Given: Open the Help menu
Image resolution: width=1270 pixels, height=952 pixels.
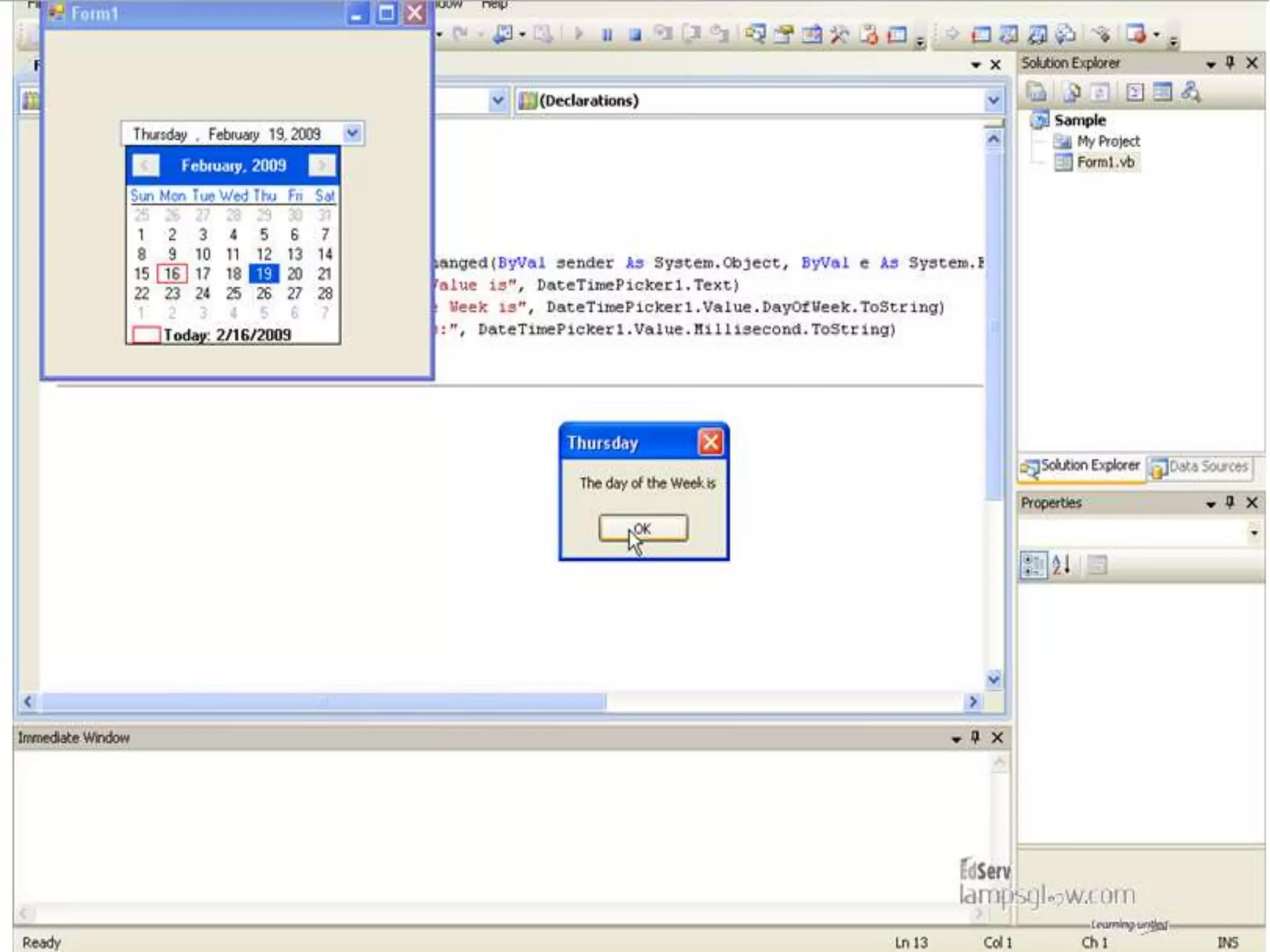Looking at the screenshot, I should point(494,5).
